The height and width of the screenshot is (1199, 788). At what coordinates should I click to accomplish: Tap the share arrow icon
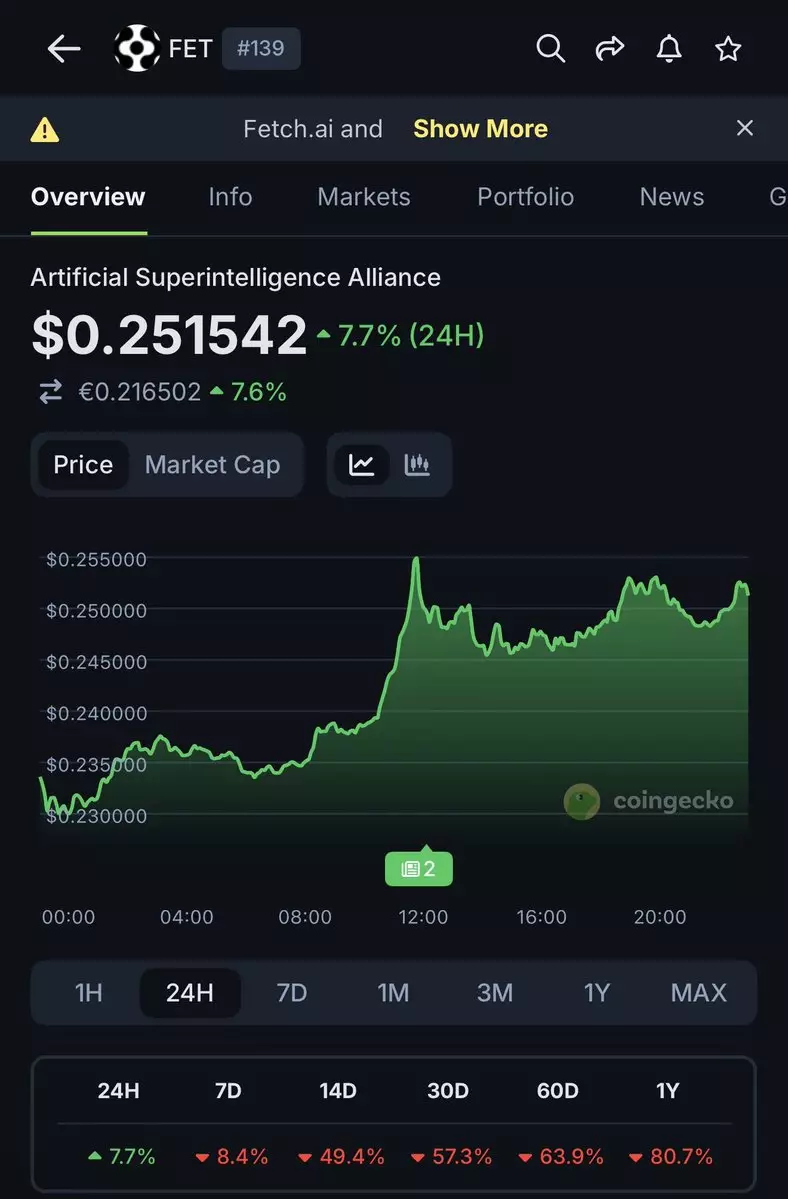(609, 48)
